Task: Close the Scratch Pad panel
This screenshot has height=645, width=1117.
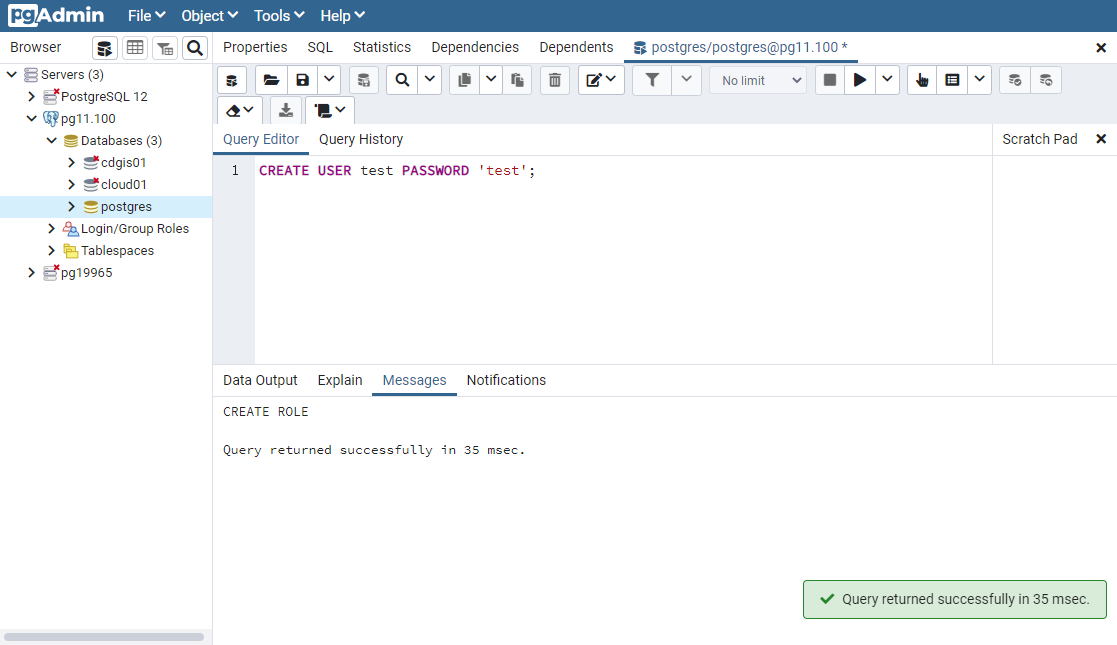Action: pyautogui.click(x=1101, y=139)
